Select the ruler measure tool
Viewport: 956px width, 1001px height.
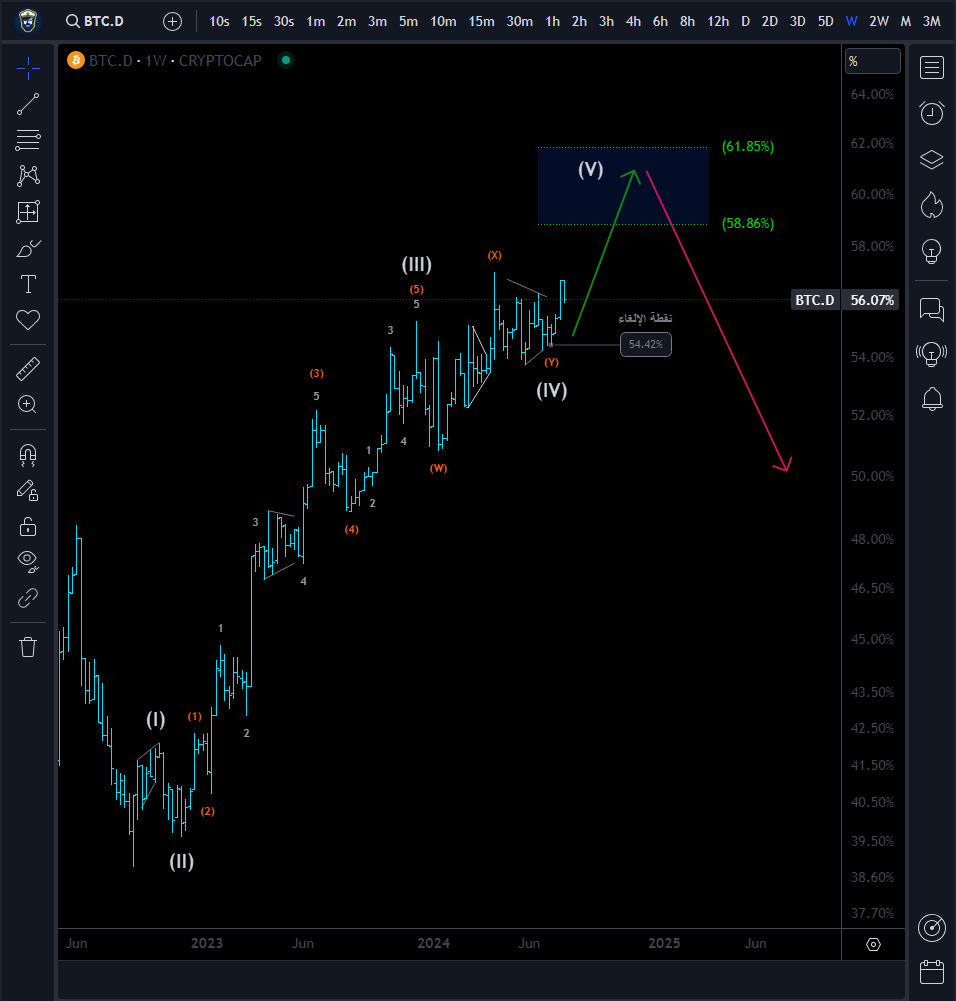[x=28, y=369]
